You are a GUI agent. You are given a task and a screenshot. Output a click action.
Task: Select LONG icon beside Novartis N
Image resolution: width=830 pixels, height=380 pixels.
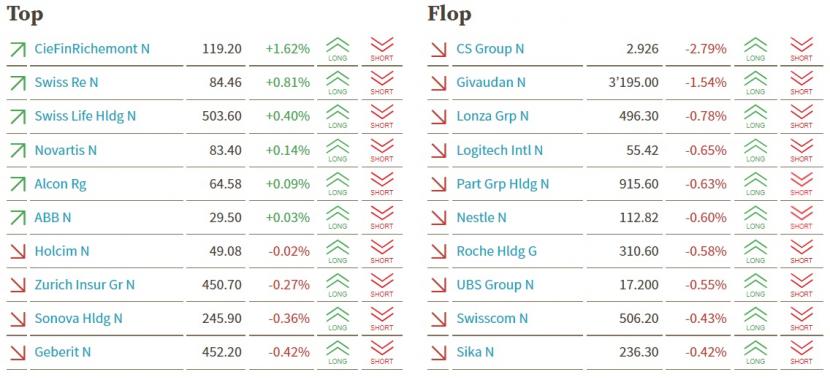coord(337,150)
